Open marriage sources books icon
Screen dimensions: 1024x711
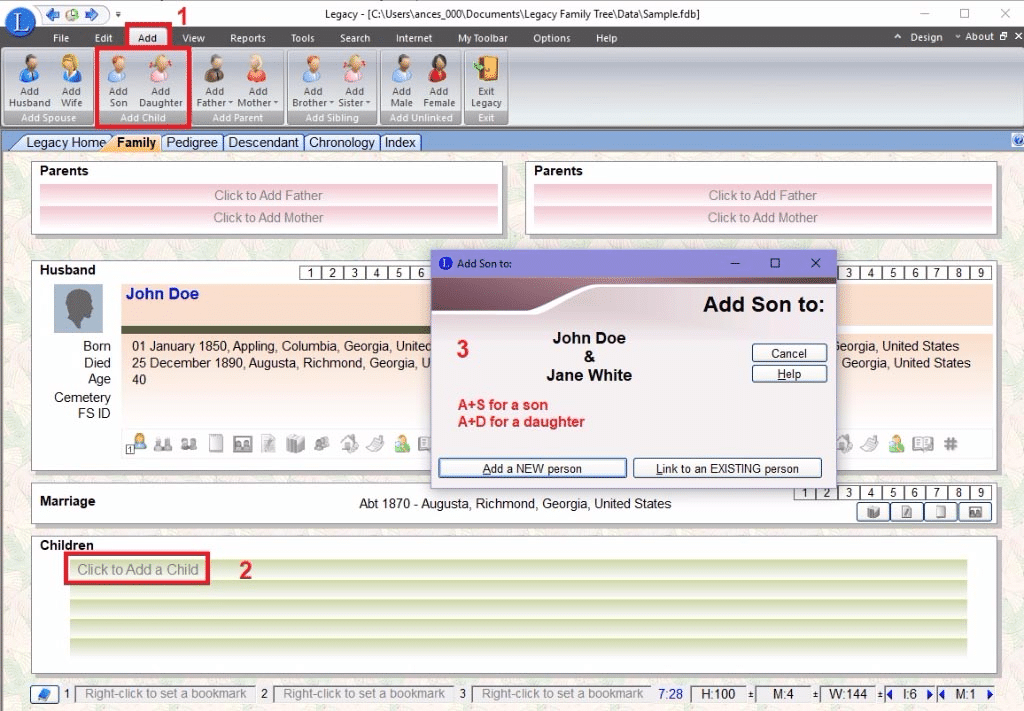pyautogui.click(x=873, y=512)
